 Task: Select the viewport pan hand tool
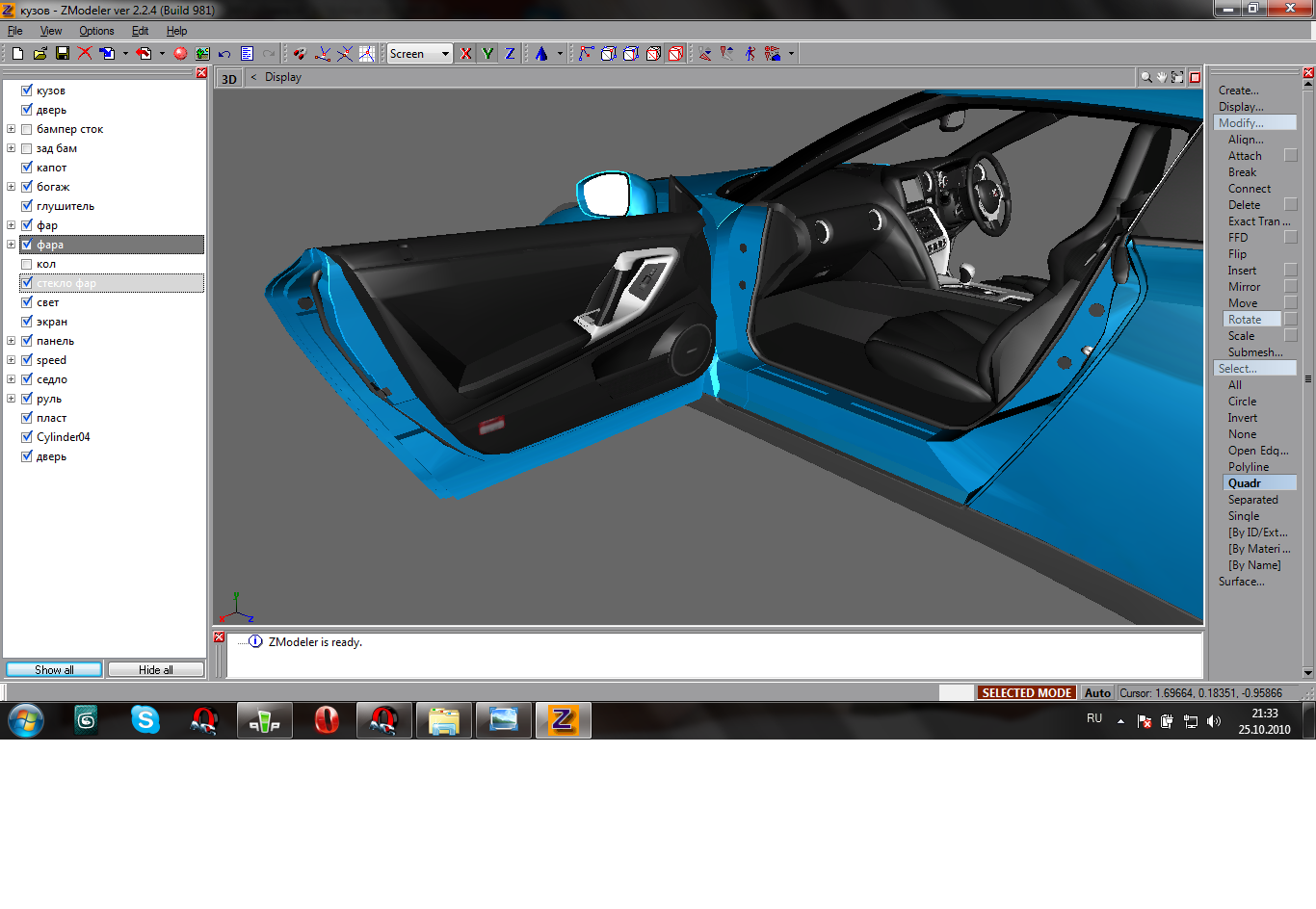pyautogui.click(x=1162, y=77)
